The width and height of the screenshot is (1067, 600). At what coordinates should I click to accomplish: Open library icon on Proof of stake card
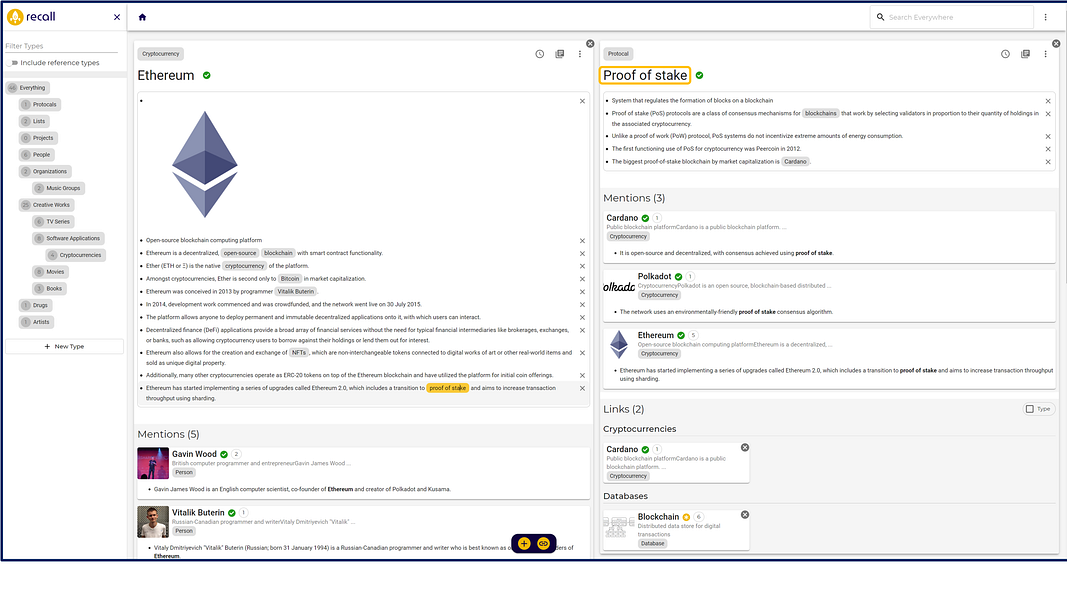click(x=1025, y=54)
